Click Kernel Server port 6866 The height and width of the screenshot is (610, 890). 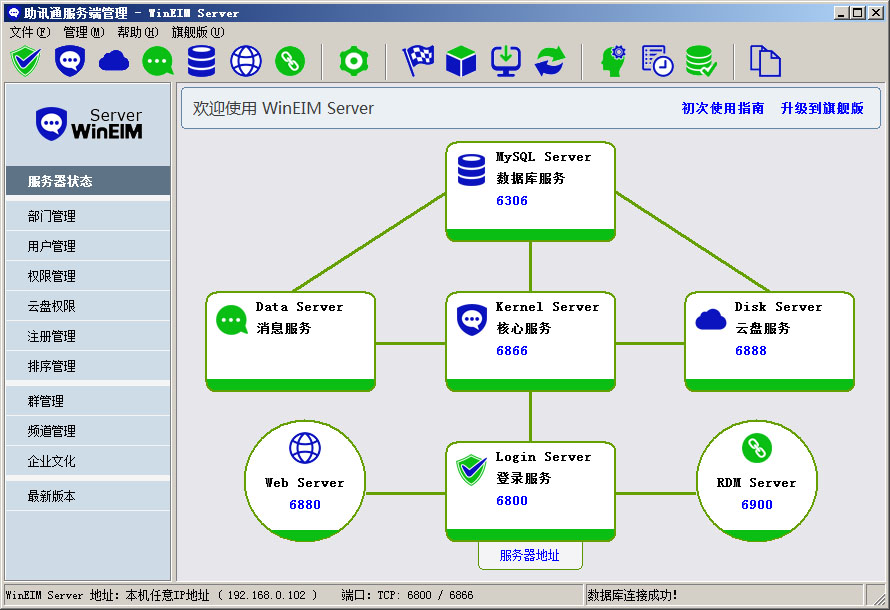pos(512,351)
